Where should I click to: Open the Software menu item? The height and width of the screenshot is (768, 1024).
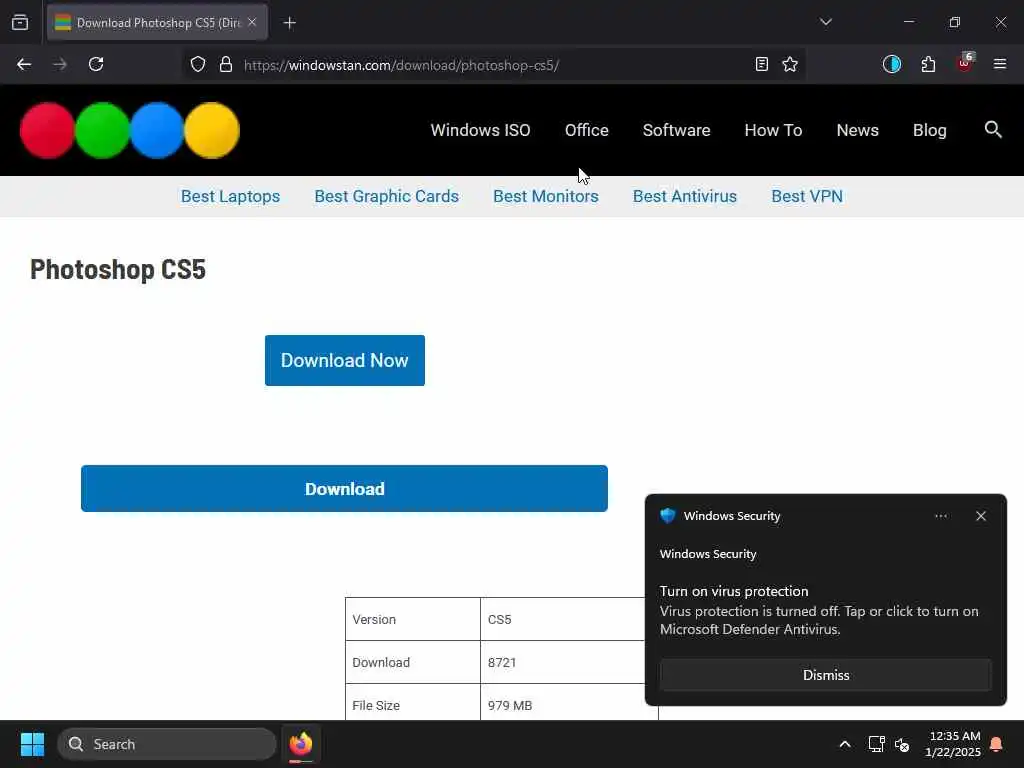[676, 130]
